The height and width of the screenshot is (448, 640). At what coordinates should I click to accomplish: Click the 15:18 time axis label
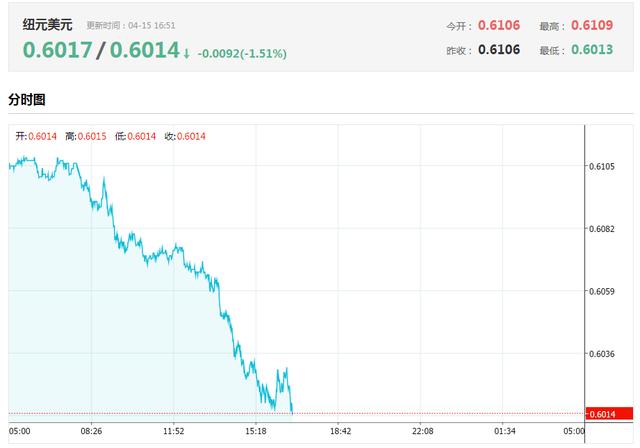click(256, 432)
